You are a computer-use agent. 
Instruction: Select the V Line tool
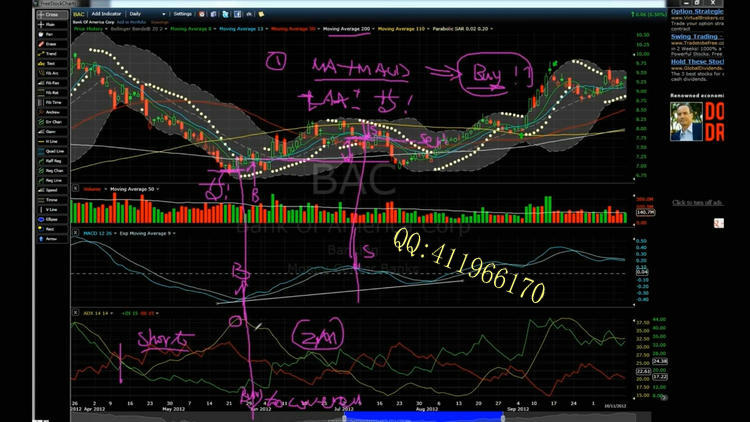click(52, 210)
